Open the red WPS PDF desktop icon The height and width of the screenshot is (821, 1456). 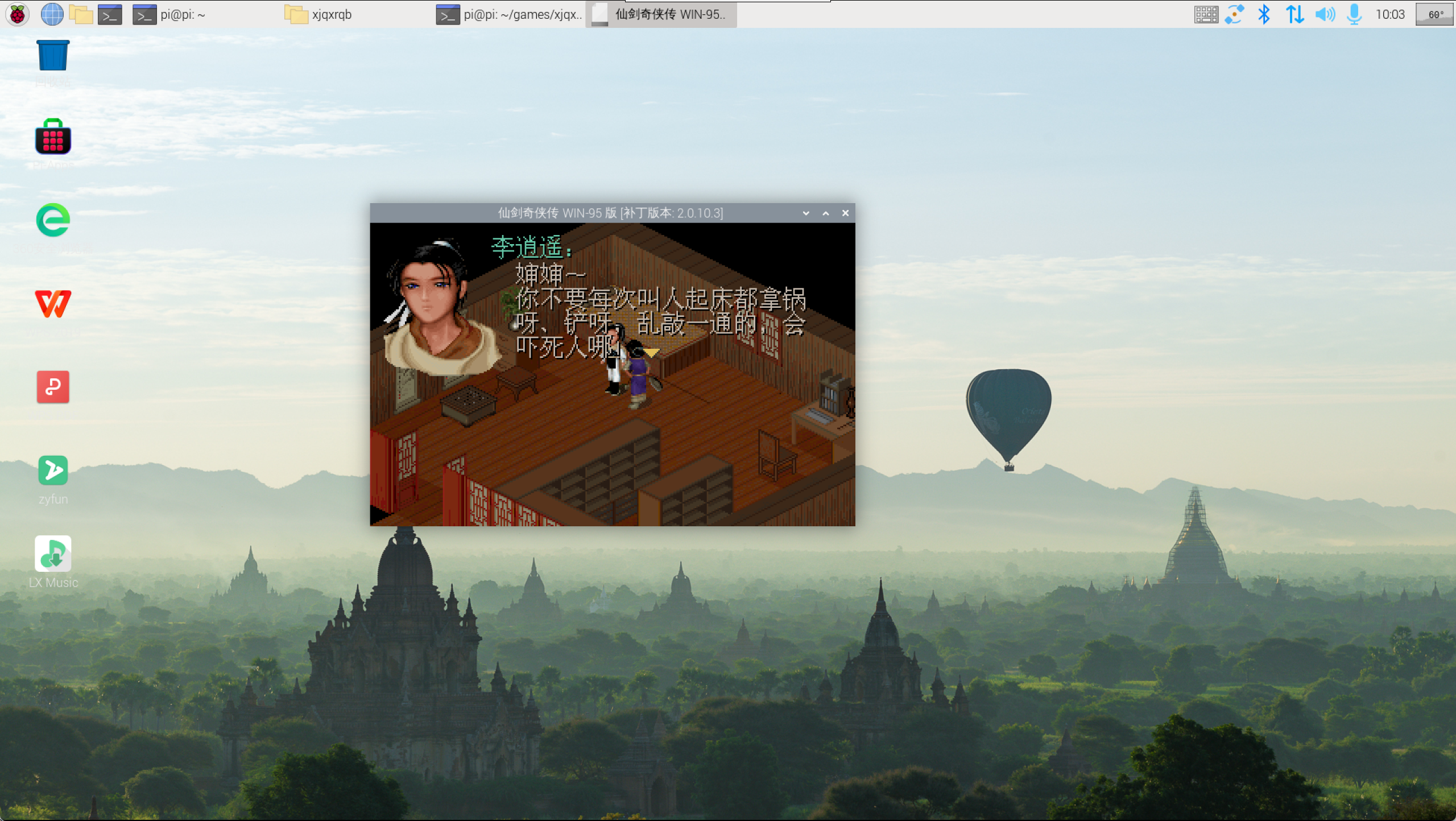pyautogui.click(x=53, y=387)
